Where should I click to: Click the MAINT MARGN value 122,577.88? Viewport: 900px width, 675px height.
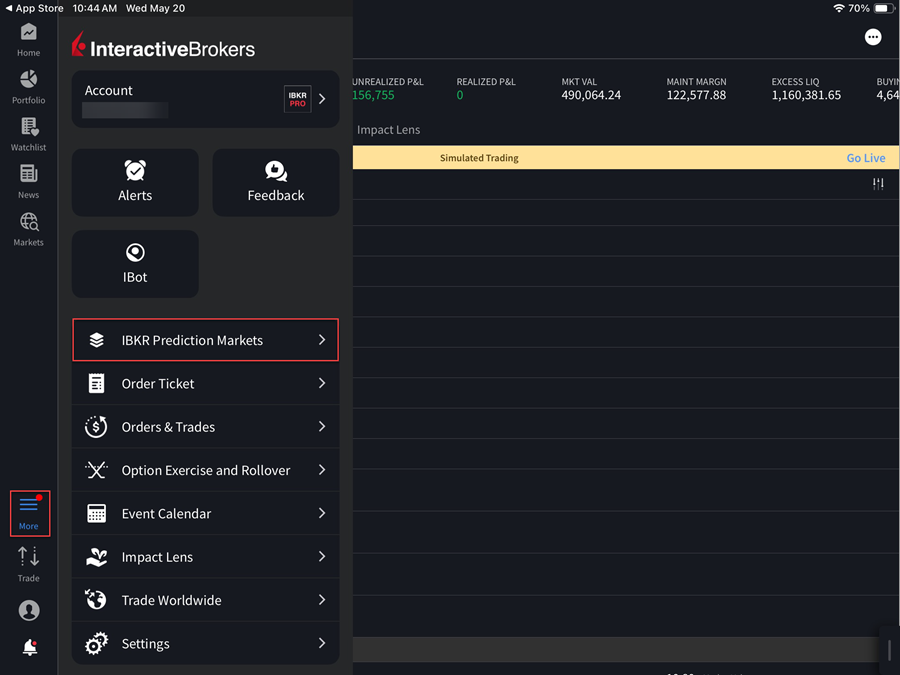696,95
